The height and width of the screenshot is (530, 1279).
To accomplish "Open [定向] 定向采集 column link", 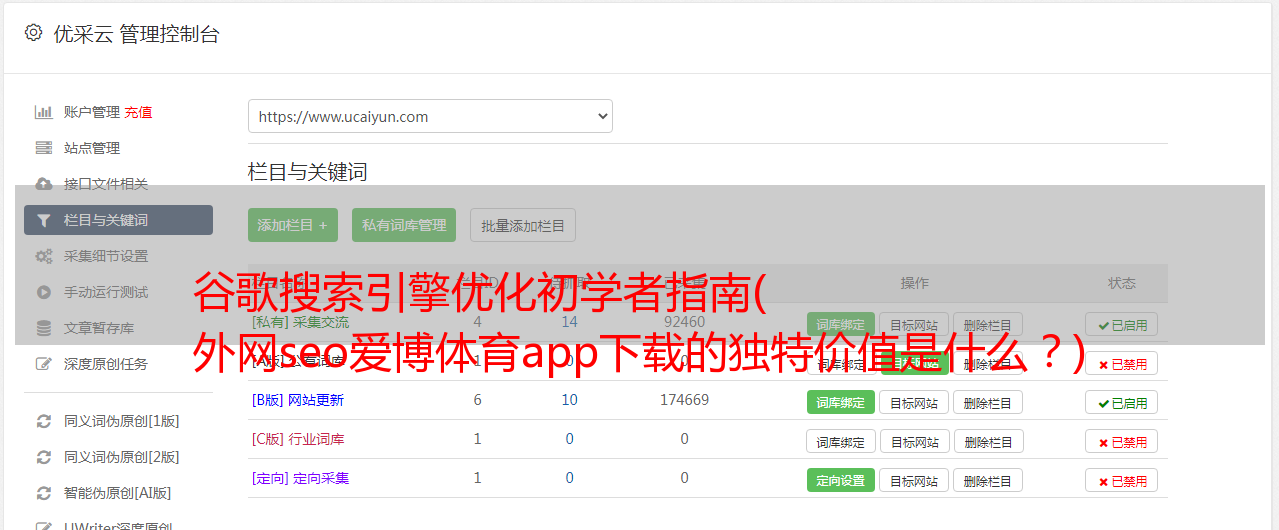I will click(x=300, y=478).
